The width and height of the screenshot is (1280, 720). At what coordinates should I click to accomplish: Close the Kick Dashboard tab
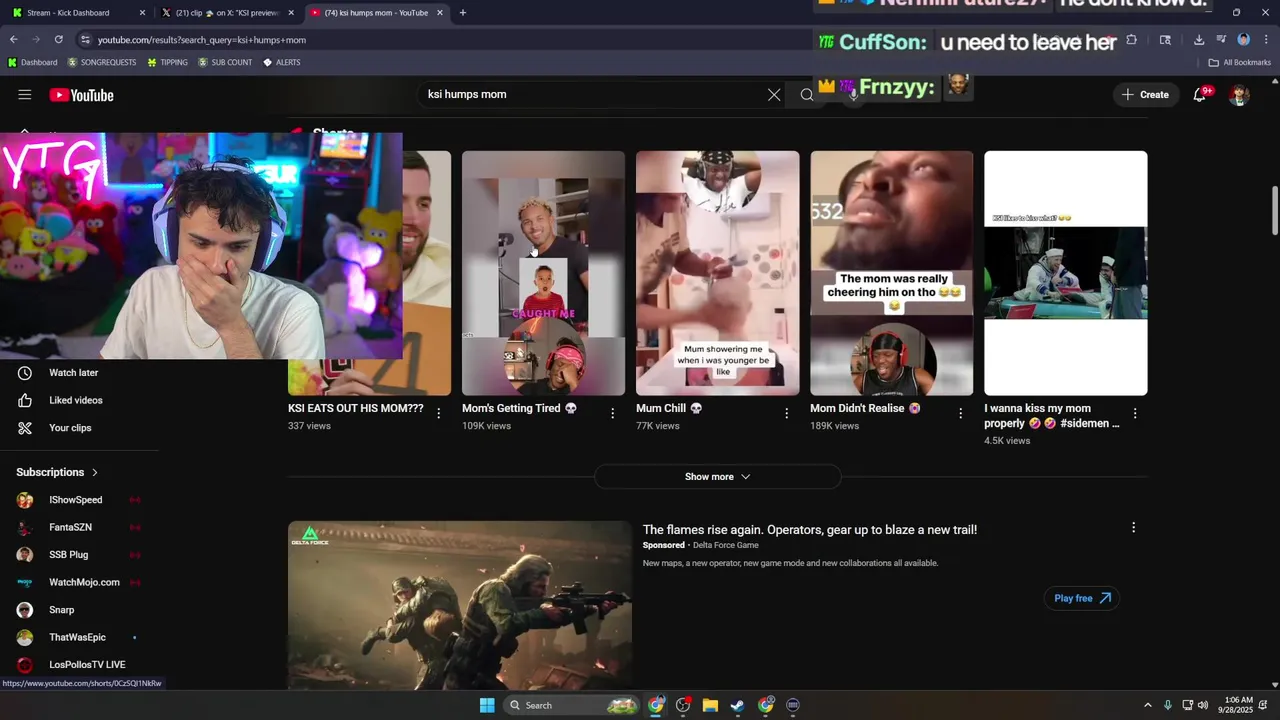point(142,13)
